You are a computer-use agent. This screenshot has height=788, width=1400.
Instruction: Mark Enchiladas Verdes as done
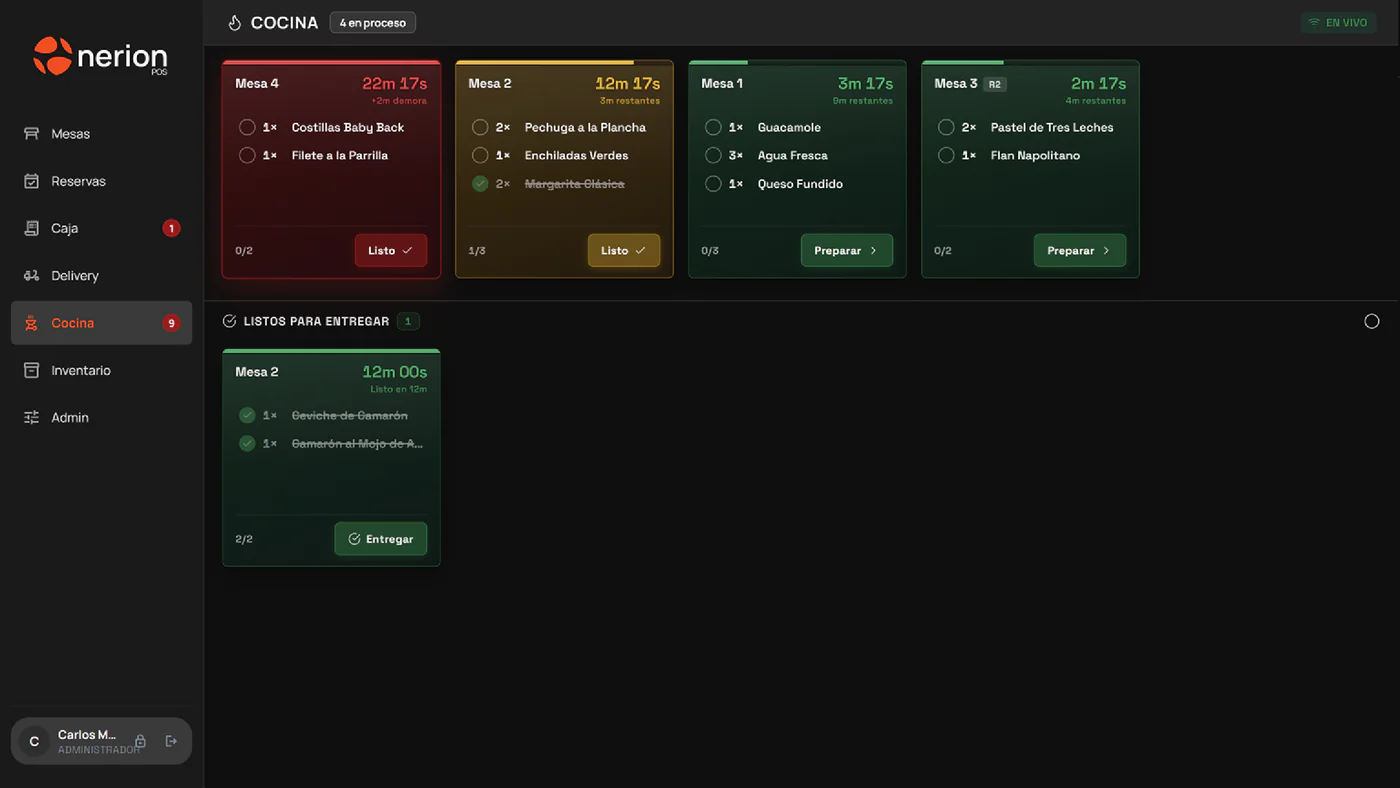[480, 155]
